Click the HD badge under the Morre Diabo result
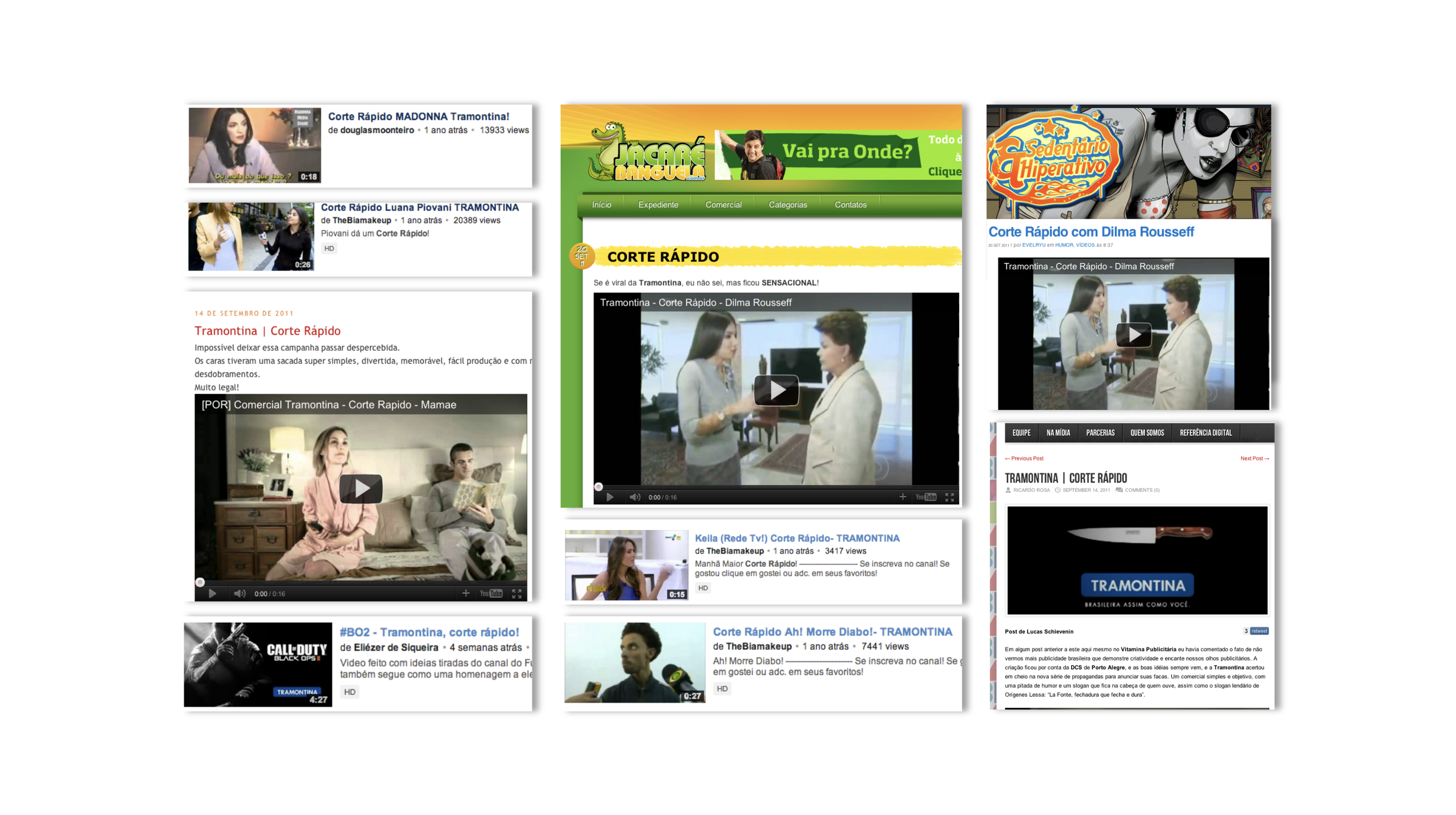 (x=722, y=689)
